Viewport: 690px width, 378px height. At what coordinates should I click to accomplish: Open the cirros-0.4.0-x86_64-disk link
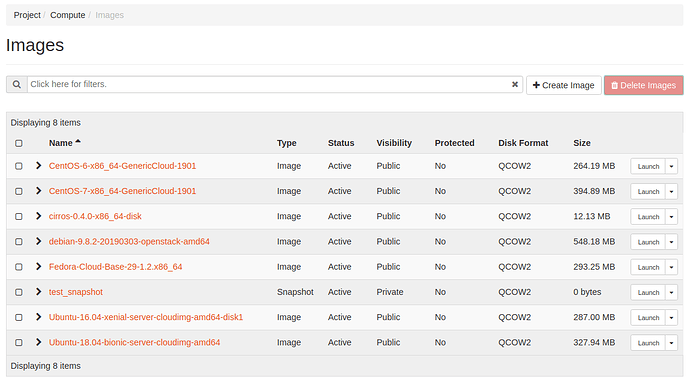click(x=95, y=216)
